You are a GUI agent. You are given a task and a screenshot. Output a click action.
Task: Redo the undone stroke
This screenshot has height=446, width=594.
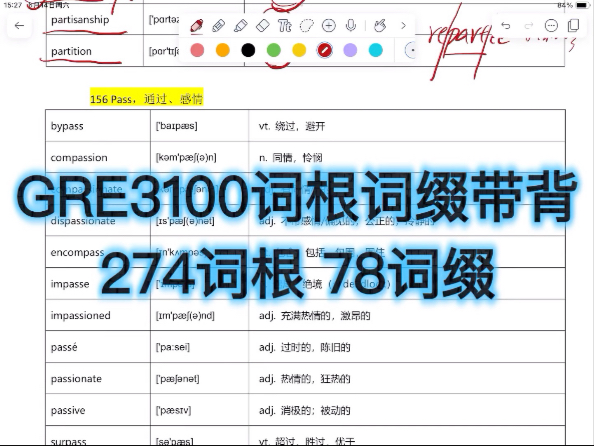click(x=528, y=26)
